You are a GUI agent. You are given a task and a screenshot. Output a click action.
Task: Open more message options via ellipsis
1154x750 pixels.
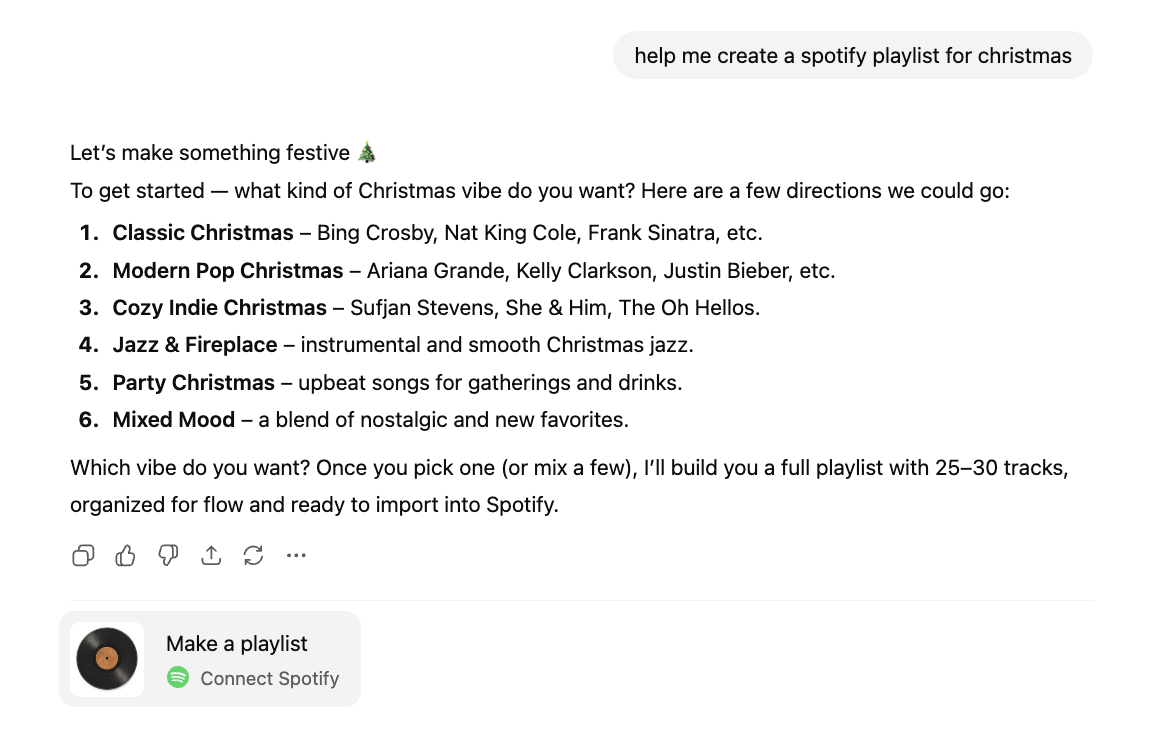coord(296,555)
